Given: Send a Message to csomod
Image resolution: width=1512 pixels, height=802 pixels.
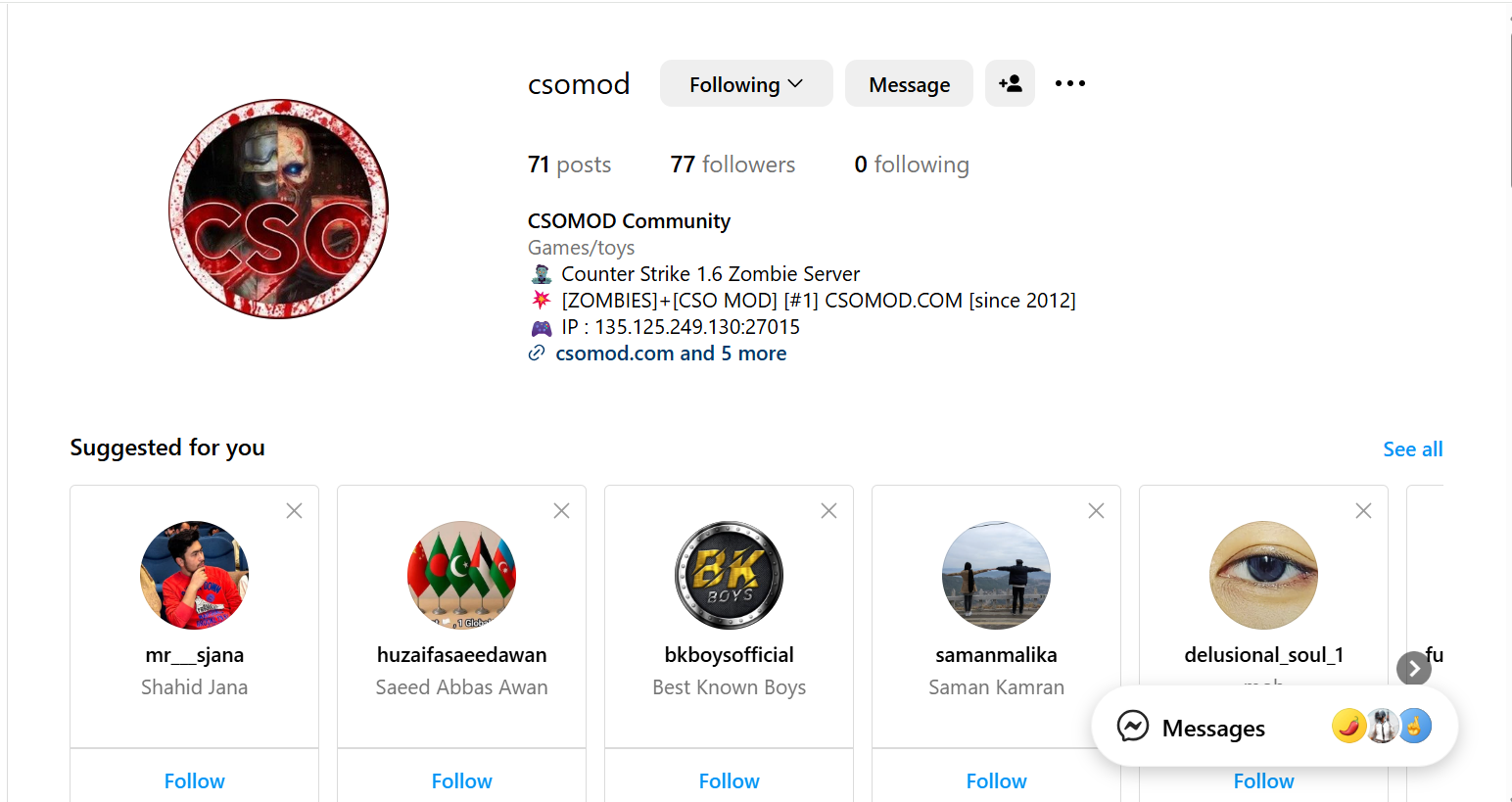Looking at the screenshot, I should click(x=909, y=83).
